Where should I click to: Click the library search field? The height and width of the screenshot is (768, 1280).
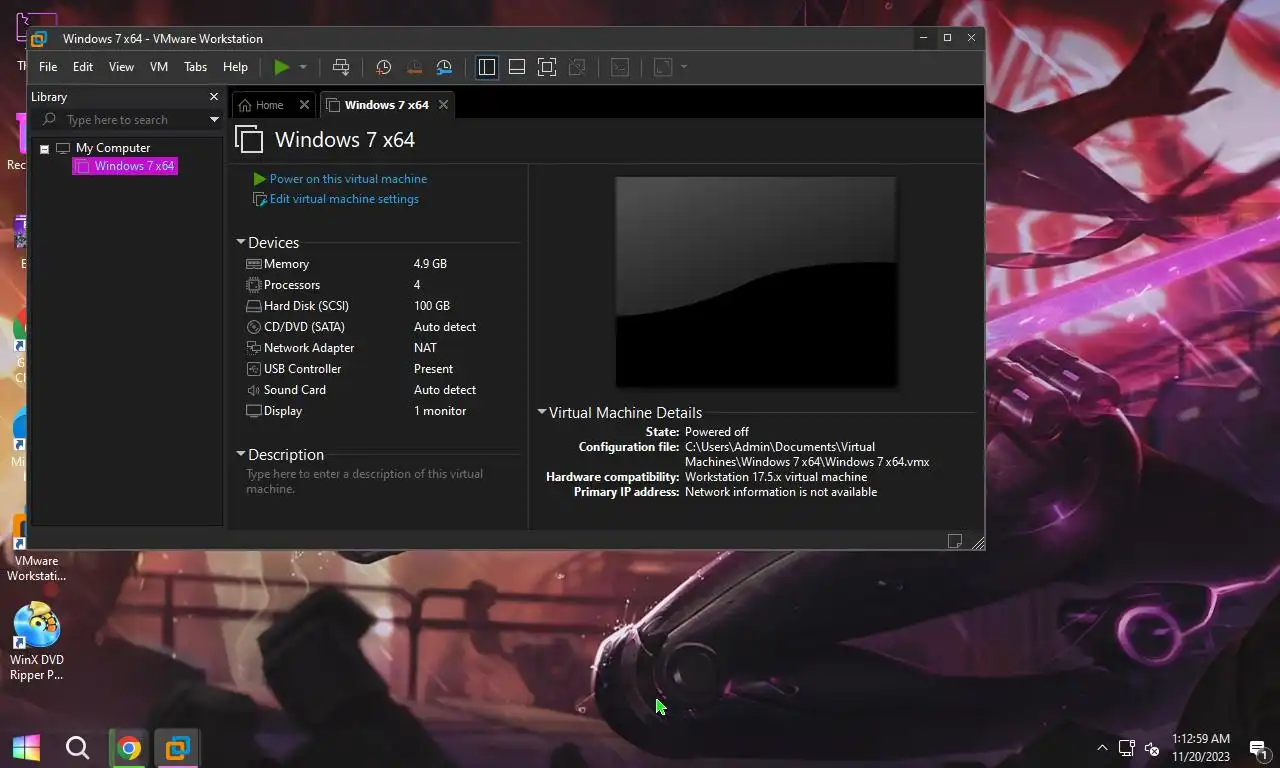[x=128, y=120]
